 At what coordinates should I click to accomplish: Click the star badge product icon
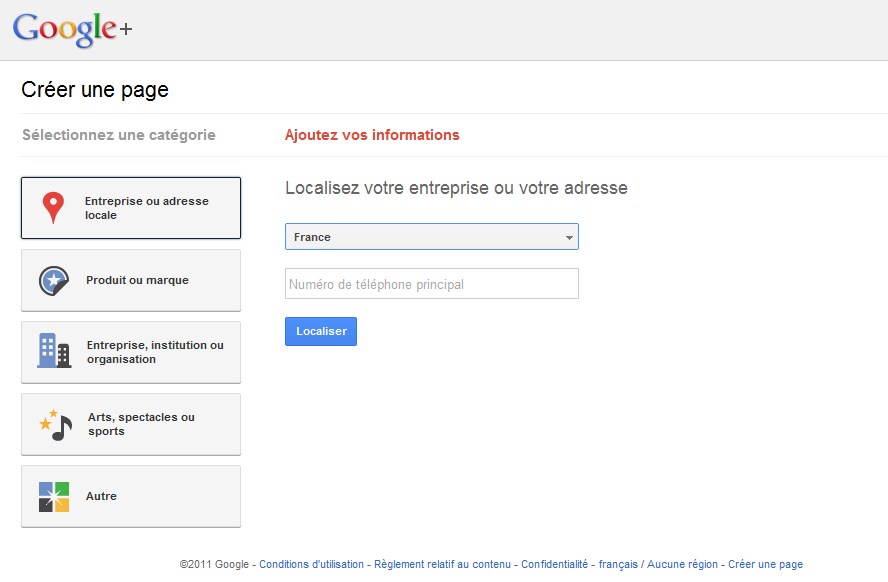[53, 281]
